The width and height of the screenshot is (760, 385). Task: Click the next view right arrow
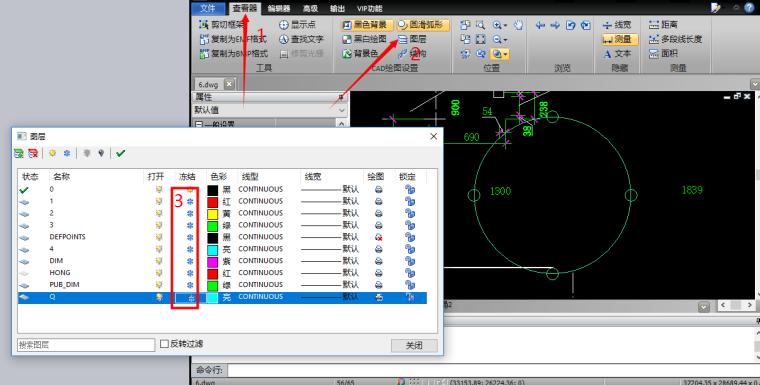click(x=555, y=25)
